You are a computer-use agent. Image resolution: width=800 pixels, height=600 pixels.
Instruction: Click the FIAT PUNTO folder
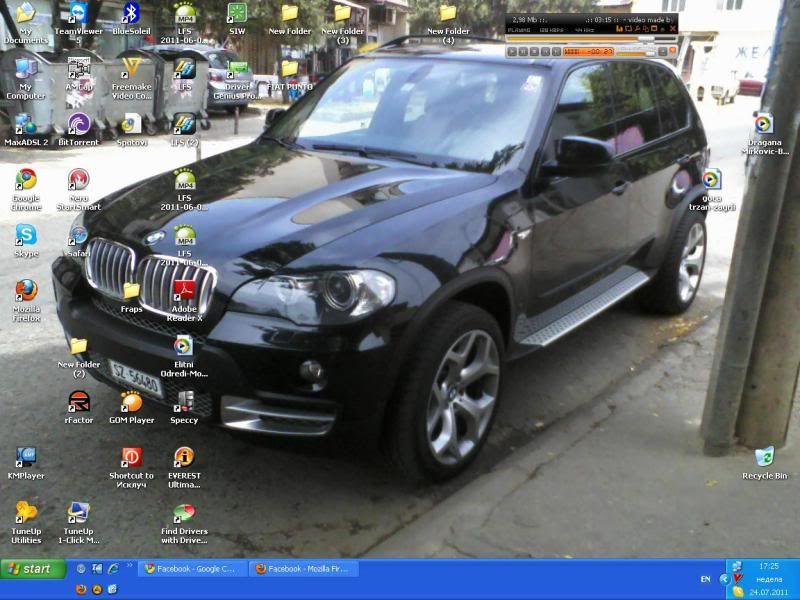click(x=289, y=76)
